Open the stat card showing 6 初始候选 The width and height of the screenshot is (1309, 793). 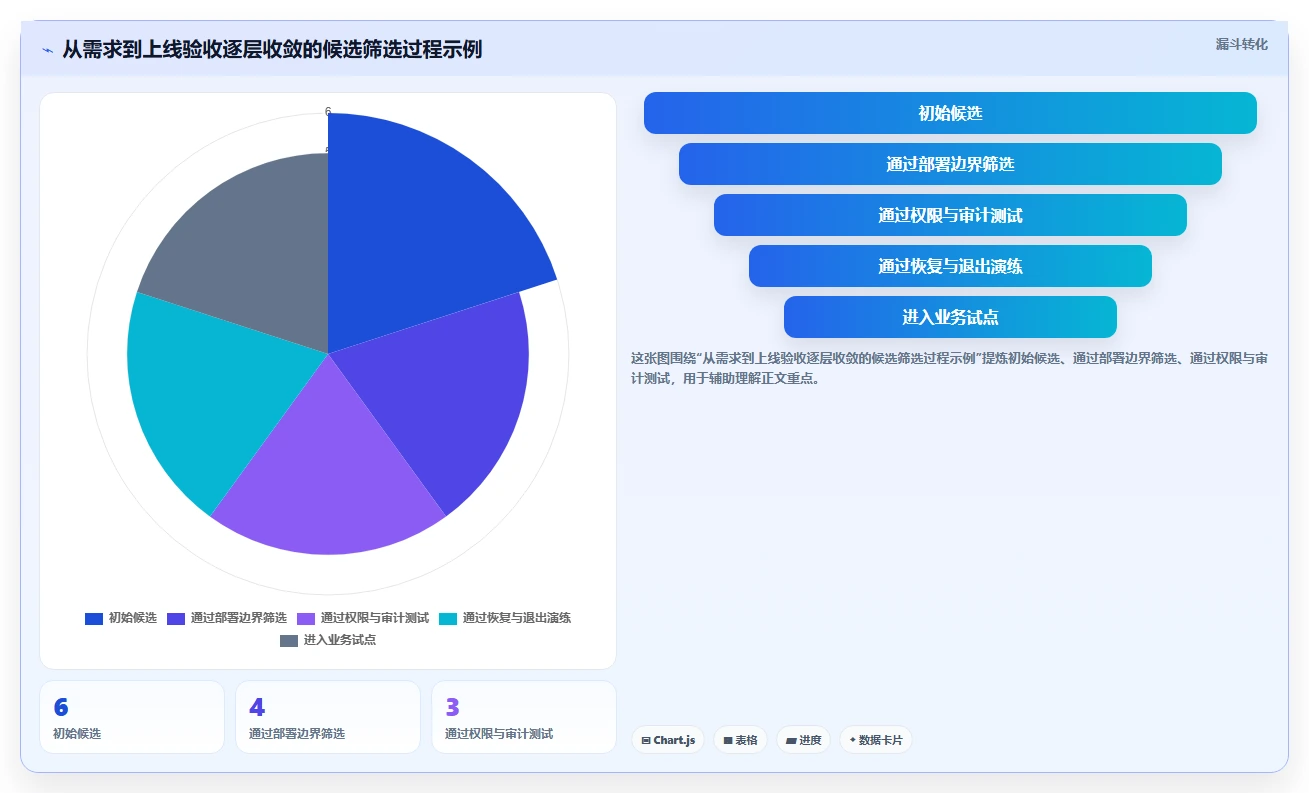coord(132,717)
